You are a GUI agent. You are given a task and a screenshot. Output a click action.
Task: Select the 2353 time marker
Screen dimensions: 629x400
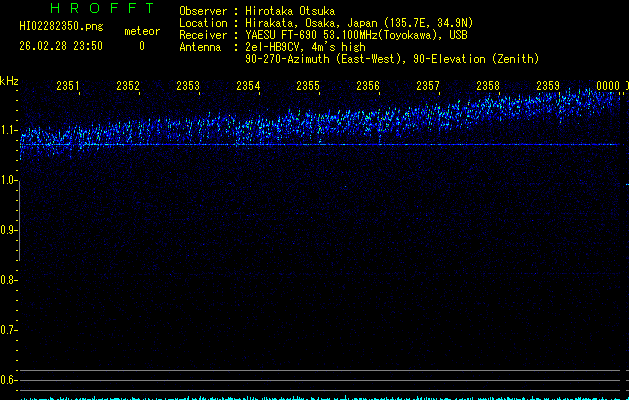[188, 87]
